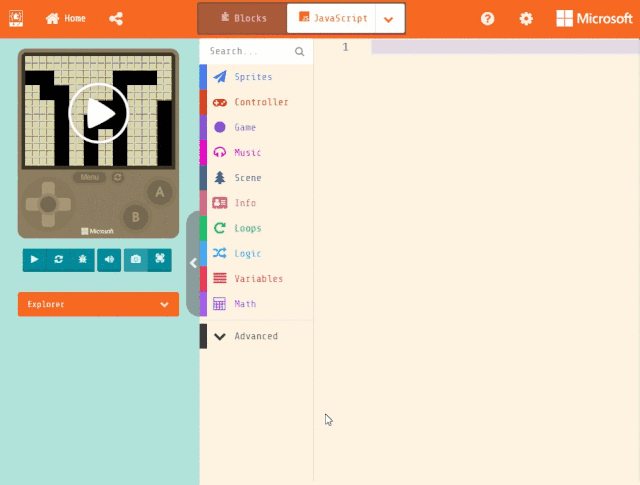This screenshot has width=640, height=485.
Task: Open the Logic category
Action: tap(256, 254)
